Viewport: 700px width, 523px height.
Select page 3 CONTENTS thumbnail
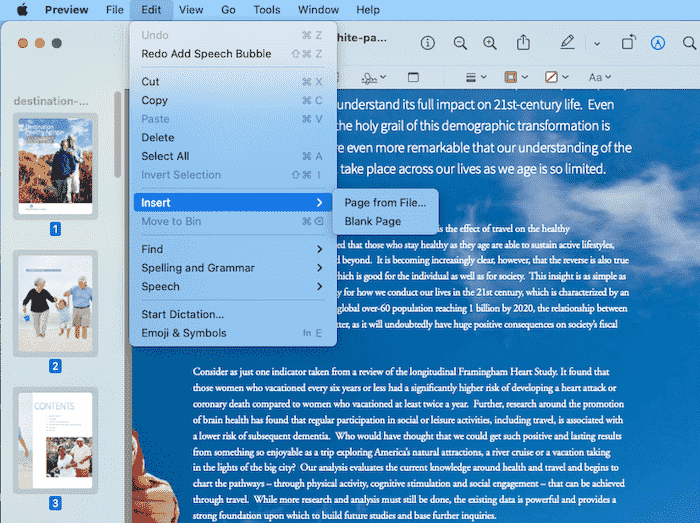coord(55,440)
